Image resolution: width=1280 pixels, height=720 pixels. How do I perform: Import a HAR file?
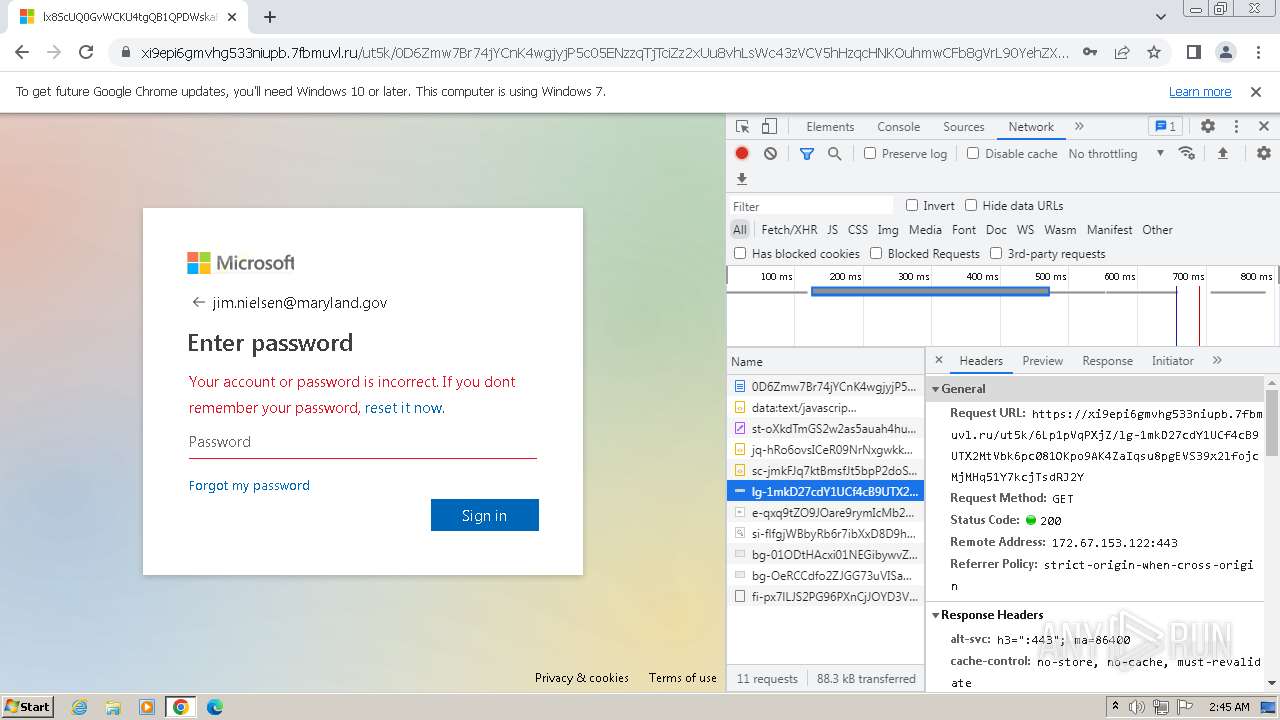point(1222,153)
